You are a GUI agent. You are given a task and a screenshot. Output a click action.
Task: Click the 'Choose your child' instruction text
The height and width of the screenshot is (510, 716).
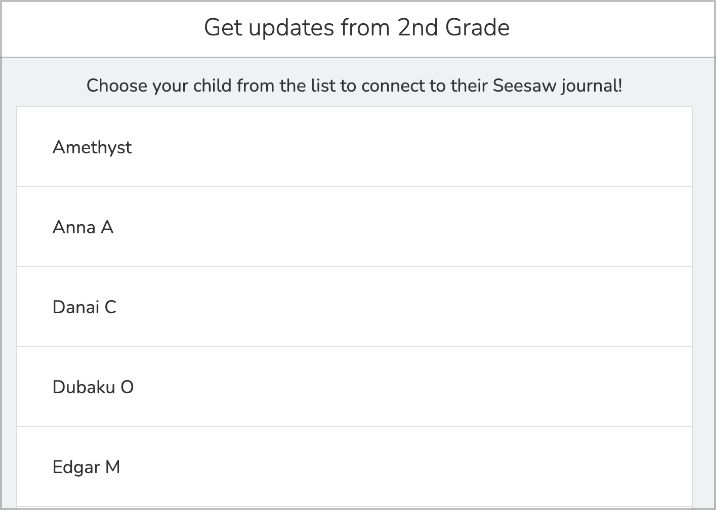(x=354, y=85)
